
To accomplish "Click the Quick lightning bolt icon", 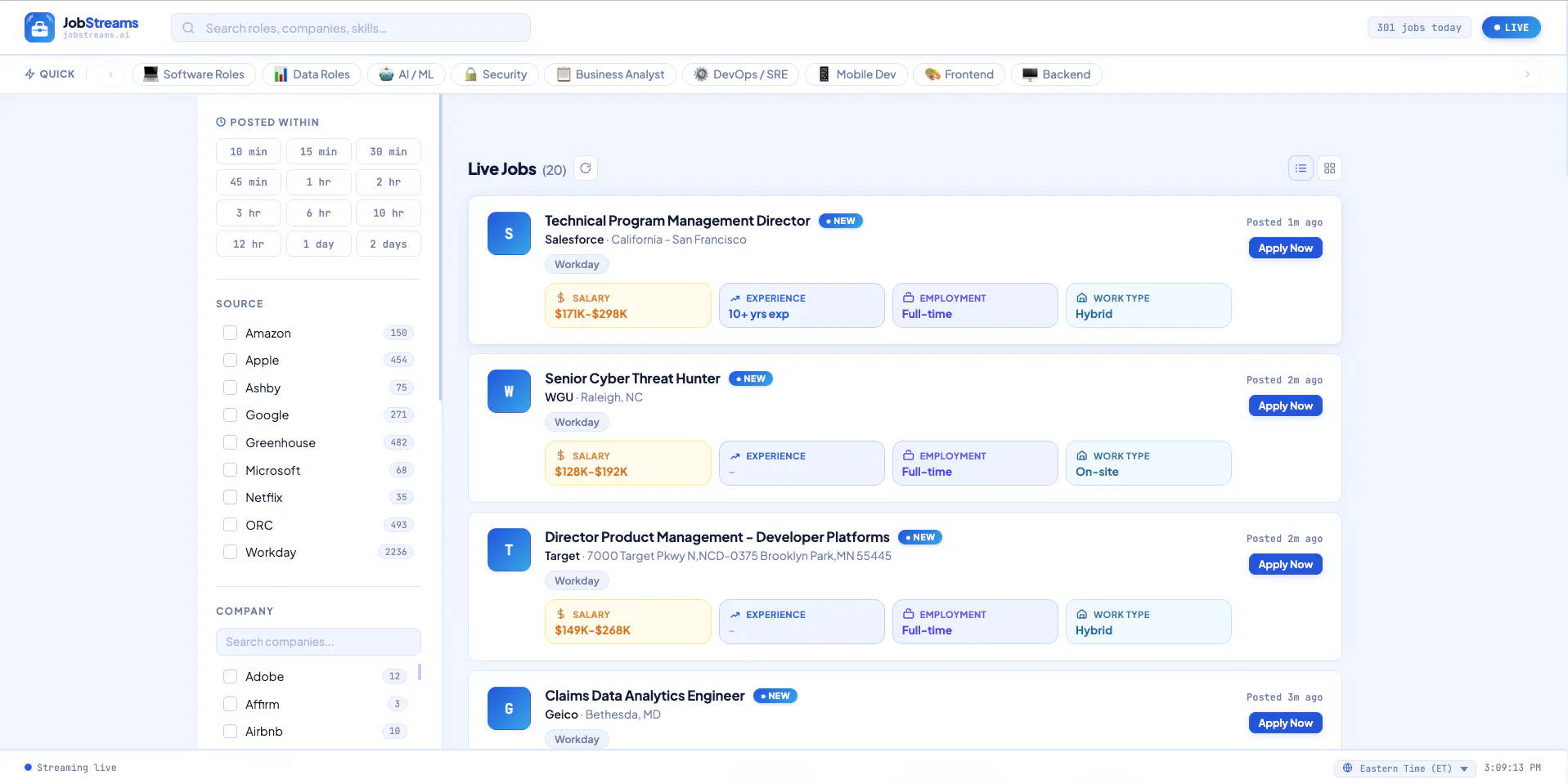I will pyautogui.click(x=30, y=74).
